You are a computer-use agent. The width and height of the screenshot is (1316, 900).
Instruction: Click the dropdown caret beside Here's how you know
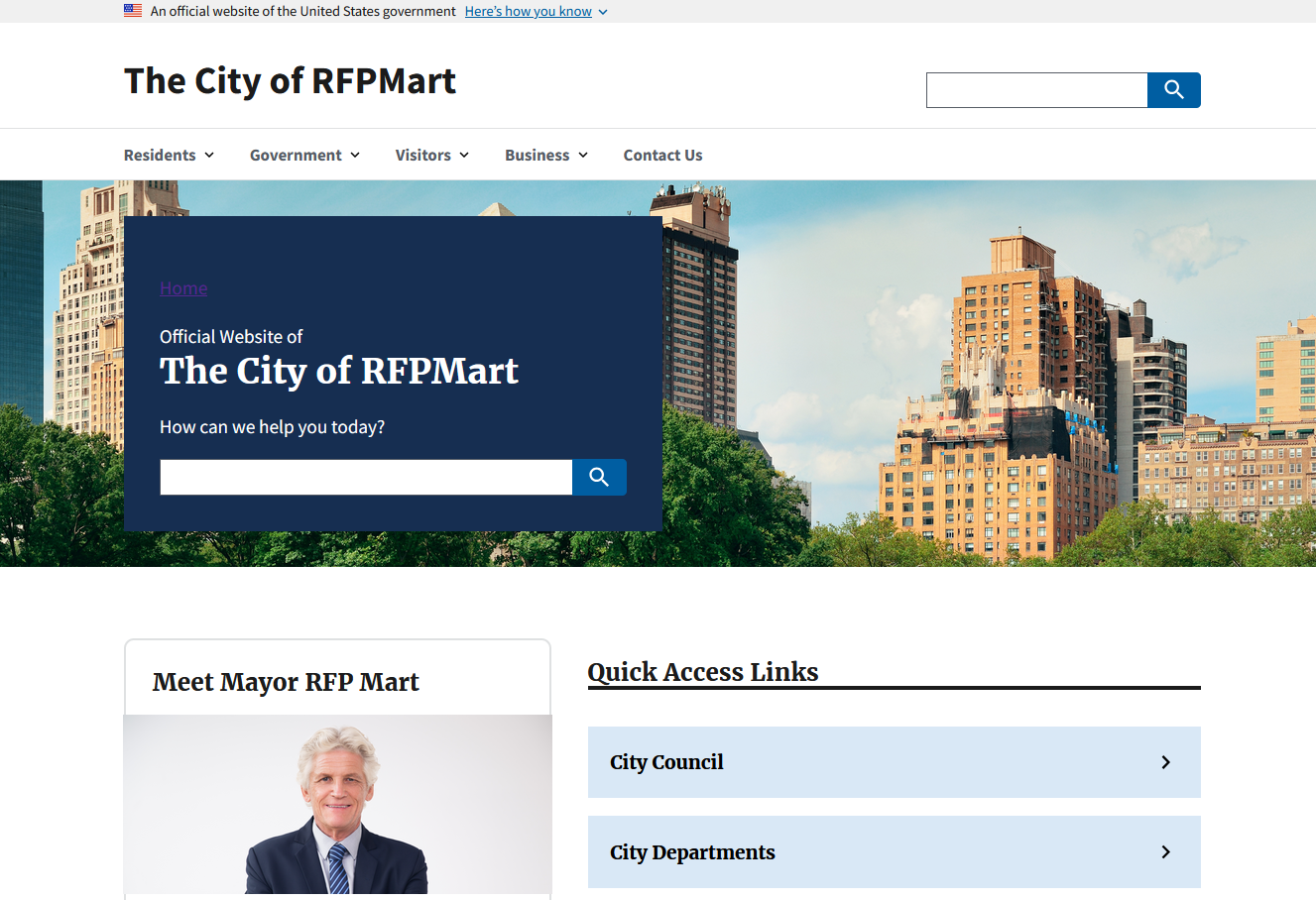pos(602,11)
